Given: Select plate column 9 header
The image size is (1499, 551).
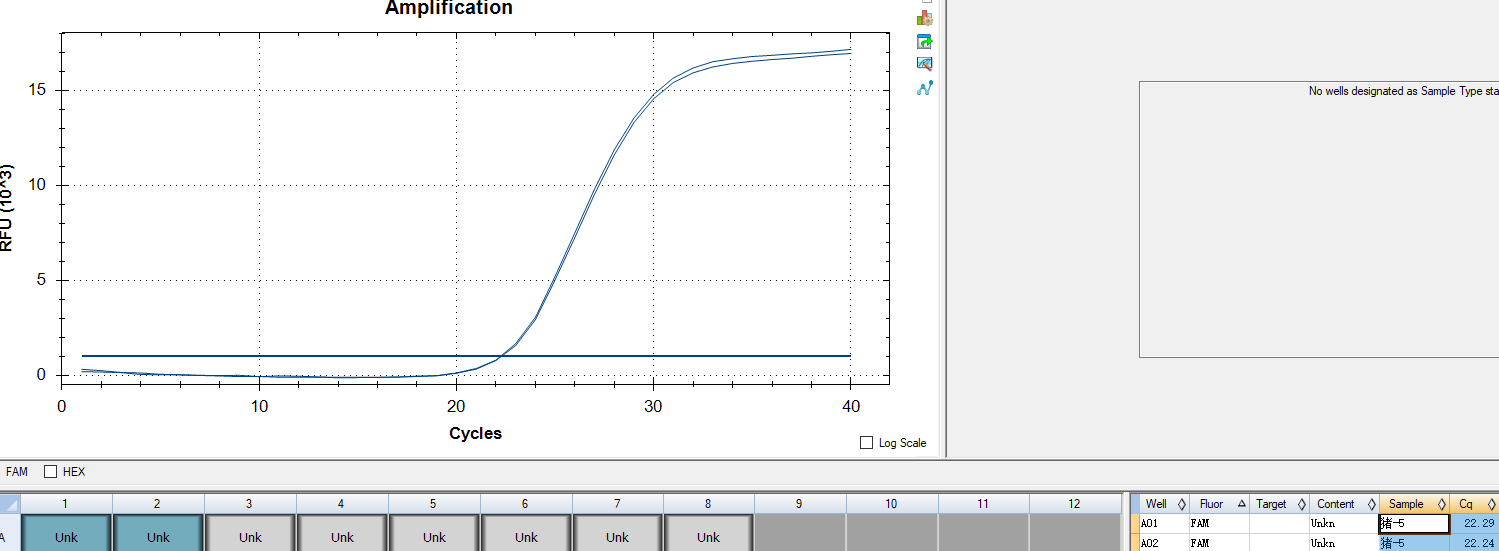Looking at the screenshot, I should [800, 504].
